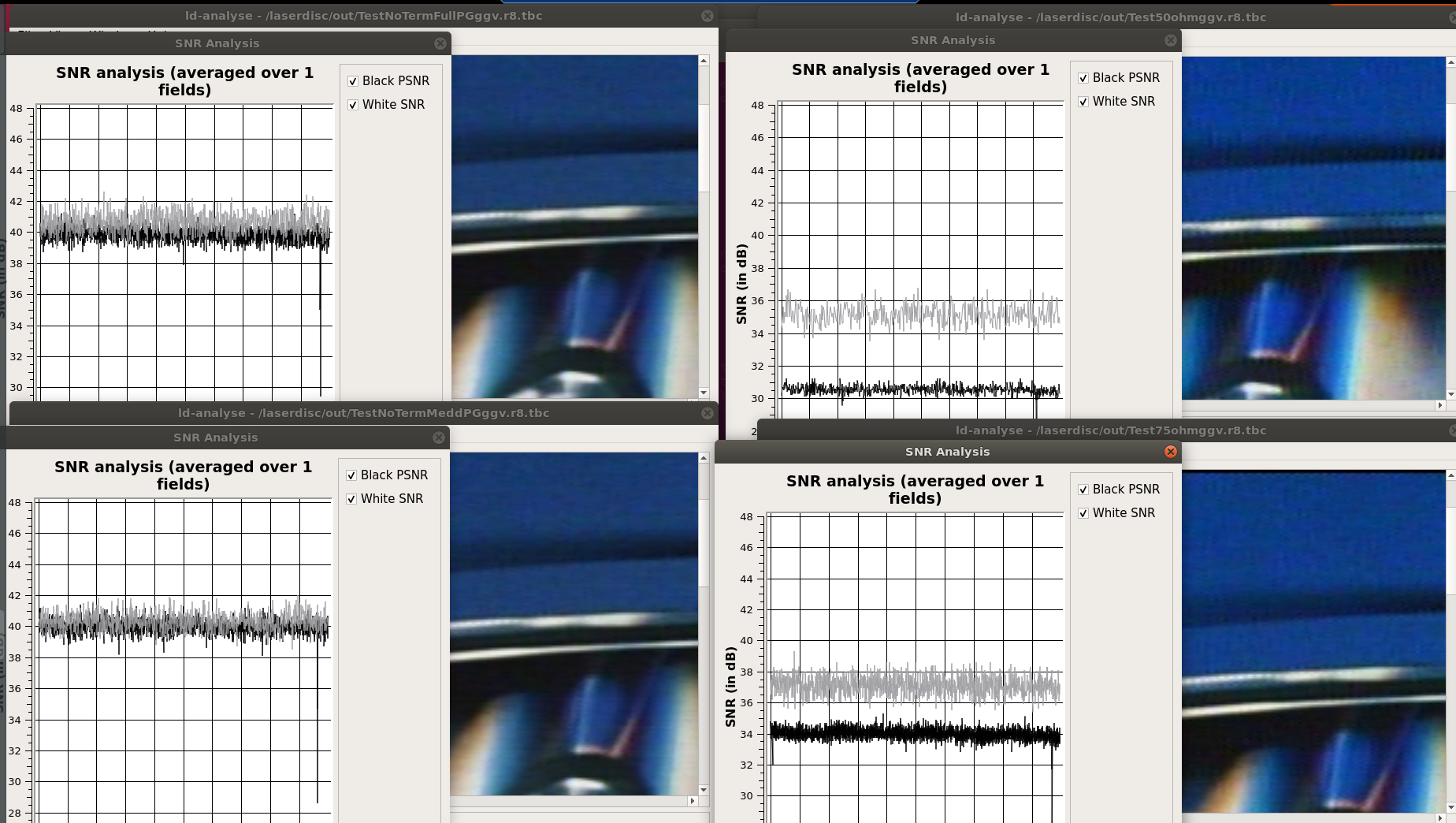Image resolution: width=1456 pixels, height=823 pixels.
Task: Uncheck Black PSNR in the TestNoTermFullPG SNR dialog
Action: [353, 81]
